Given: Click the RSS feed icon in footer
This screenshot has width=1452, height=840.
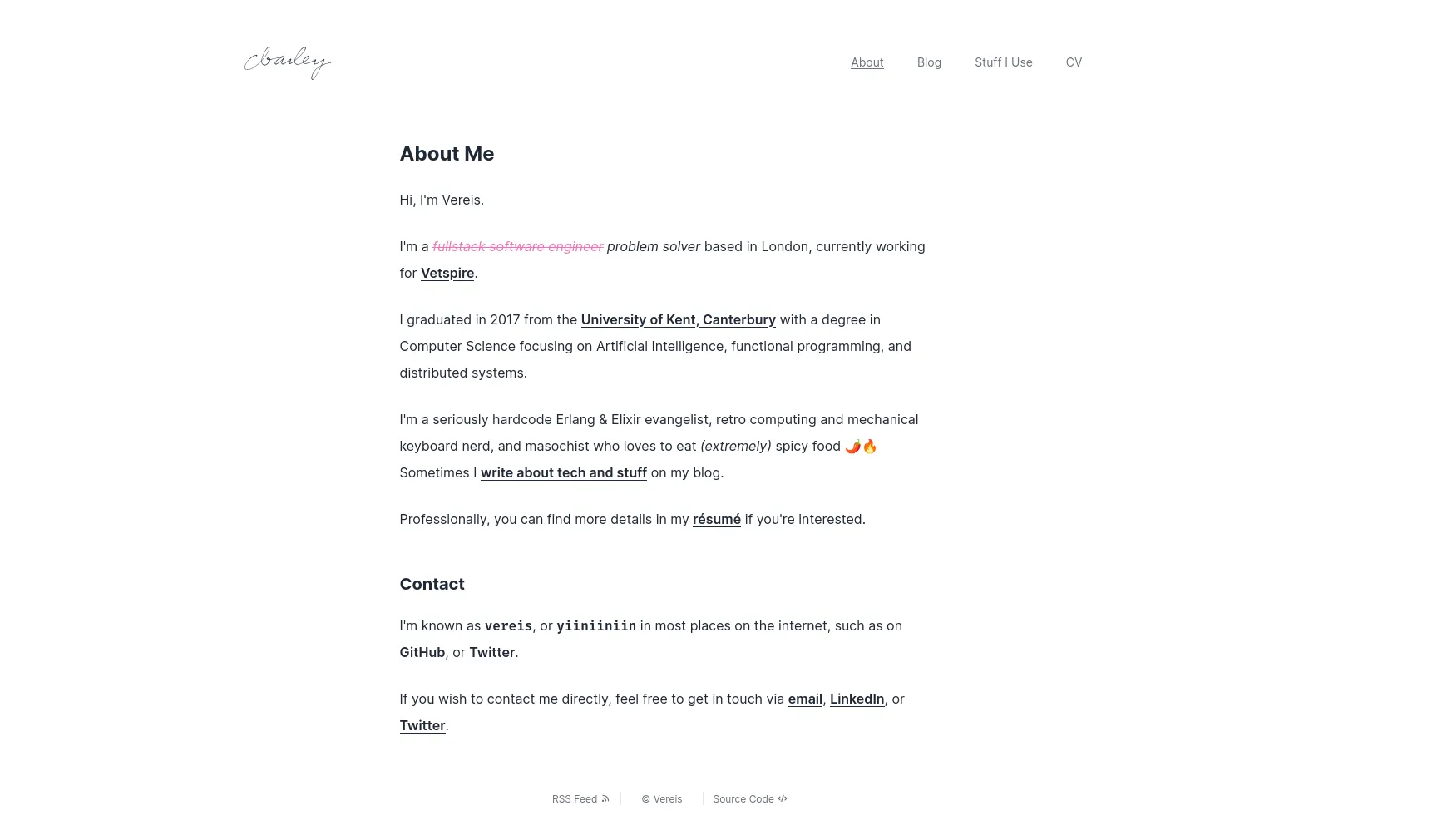Looking at the screenshot, I should (605, 798).
